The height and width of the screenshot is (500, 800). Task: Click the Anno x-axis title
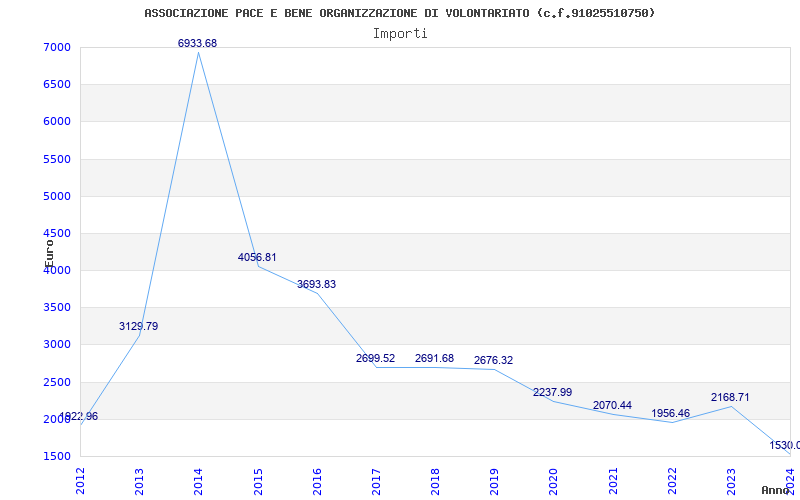pos(775,490)
